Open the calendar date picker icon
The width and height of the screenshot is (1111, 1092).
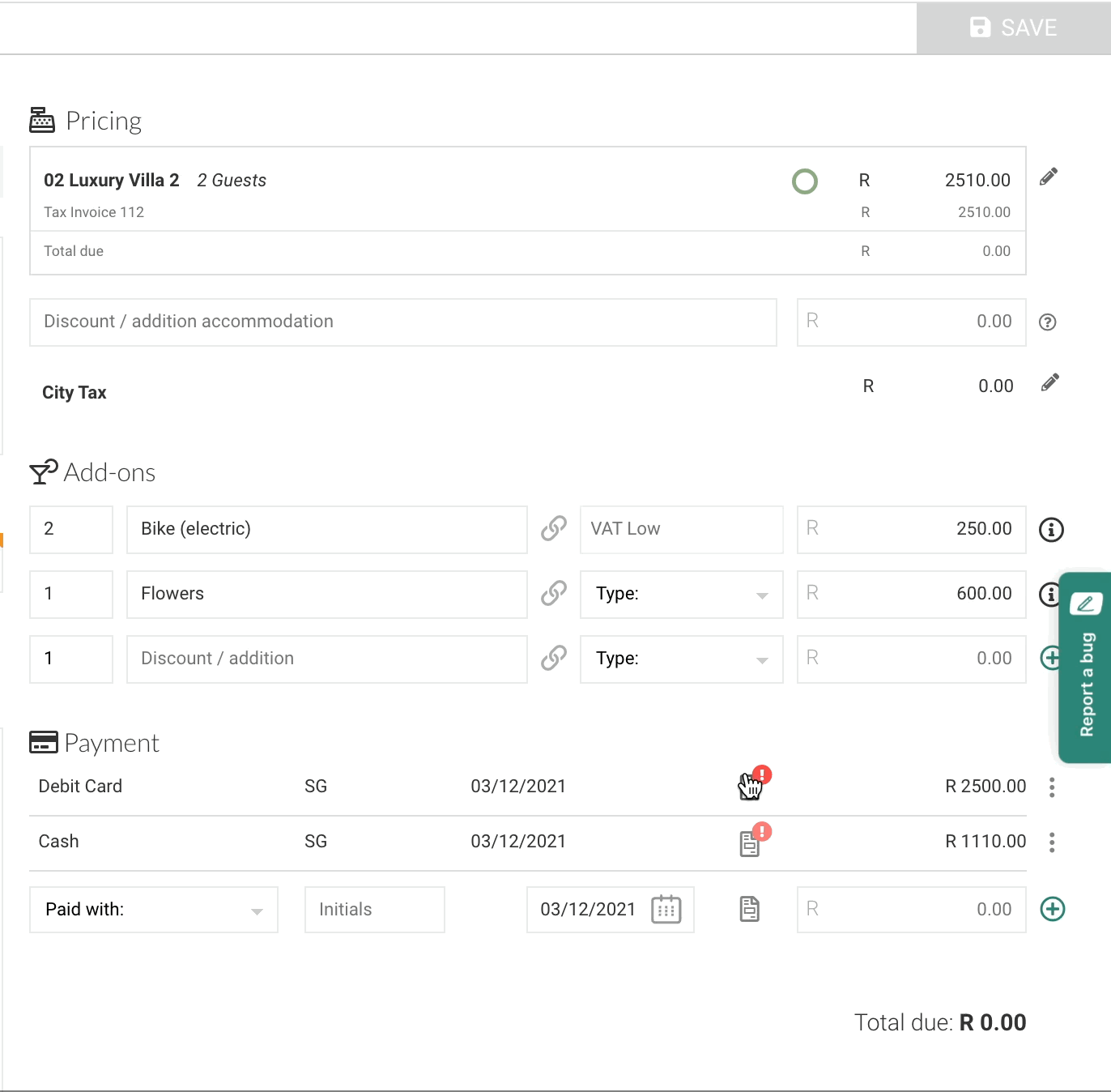tap(666, 909)
